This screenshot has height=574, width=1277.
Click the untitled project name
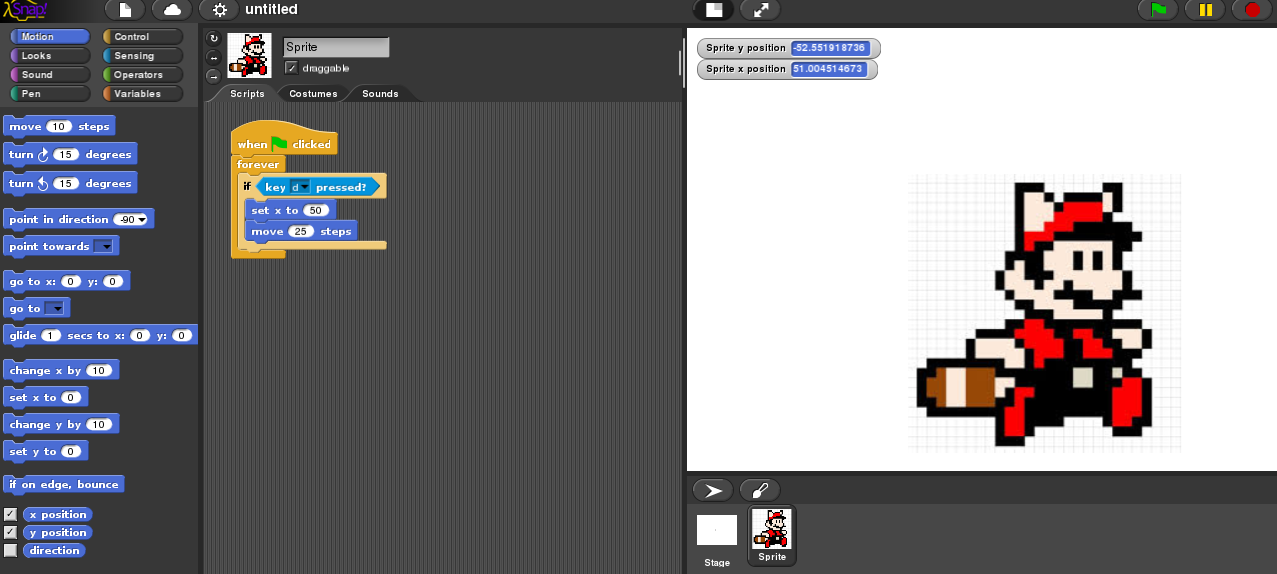point(271,10)
